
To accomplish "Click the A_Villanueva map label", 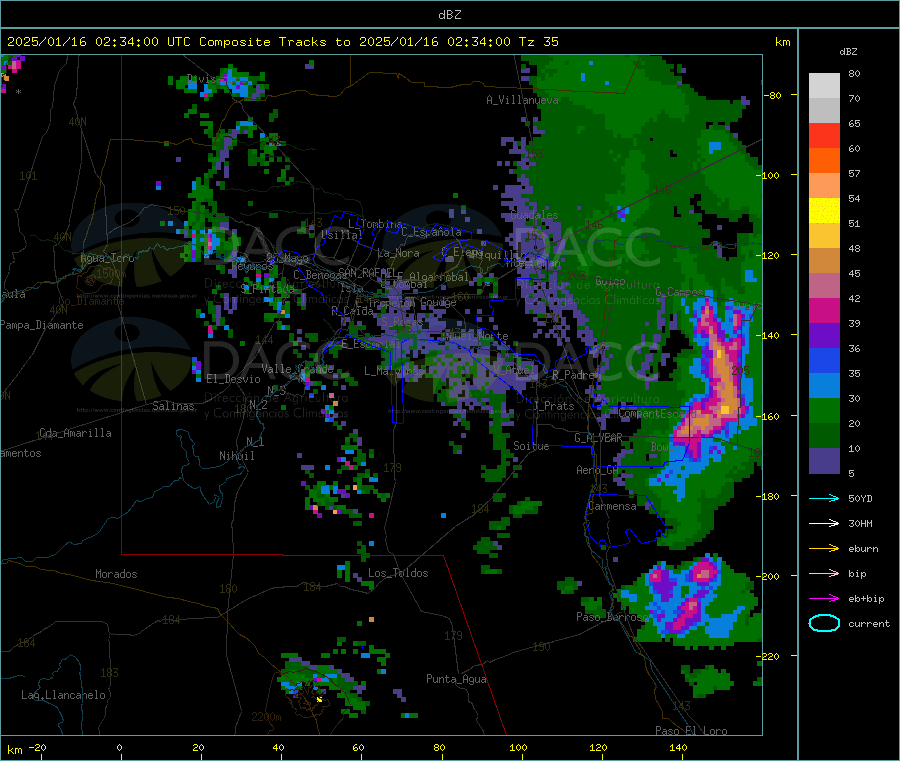I will [522, 100].
